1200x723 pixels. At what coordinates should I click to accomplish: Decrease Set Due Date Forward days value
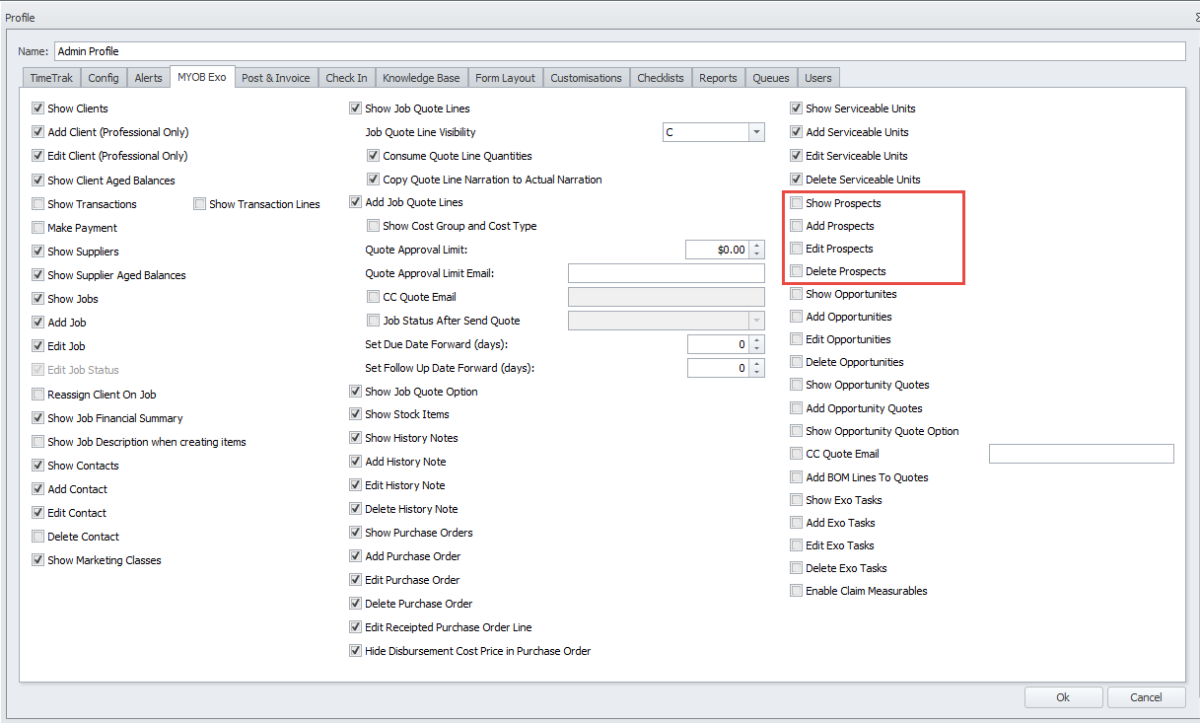click(x=757, y=348)
